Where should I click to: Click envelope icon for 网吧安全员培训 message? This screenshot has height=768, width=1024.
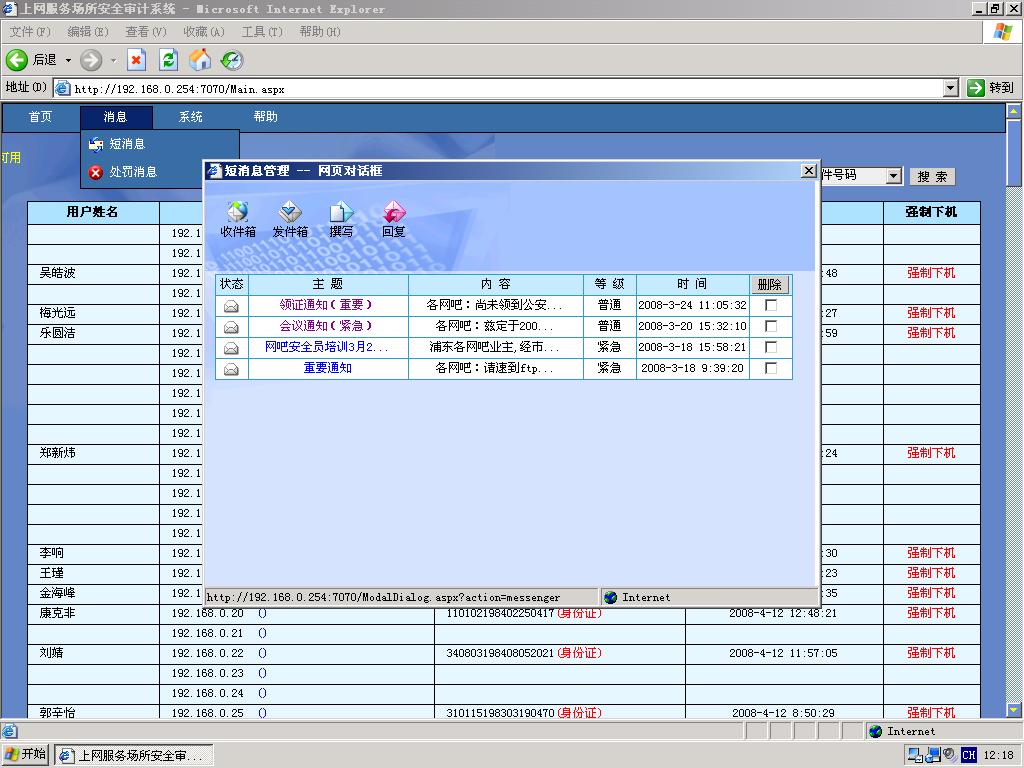(231, 348)
